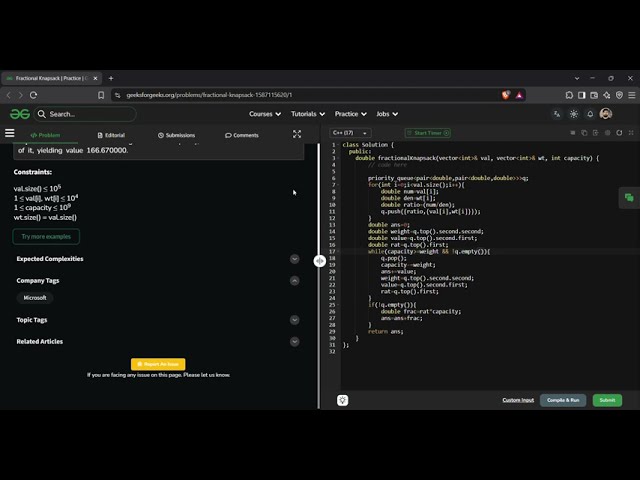Bookmark this page with the bookmark icon

101,95
